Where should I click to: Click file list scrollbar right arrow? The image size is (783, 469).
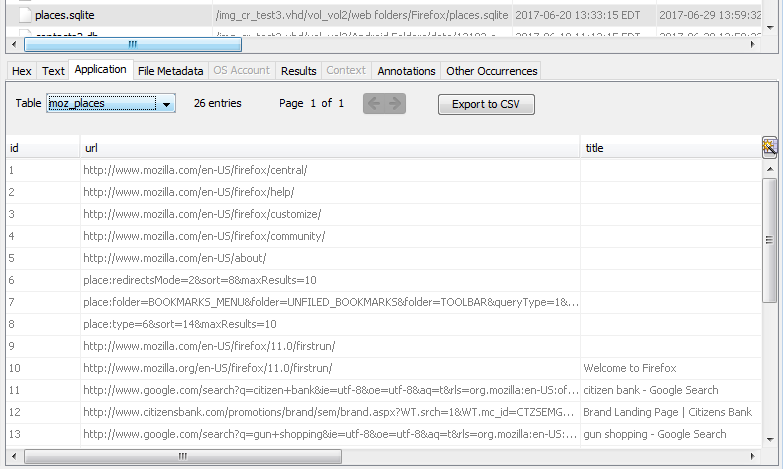pos(755,45)
